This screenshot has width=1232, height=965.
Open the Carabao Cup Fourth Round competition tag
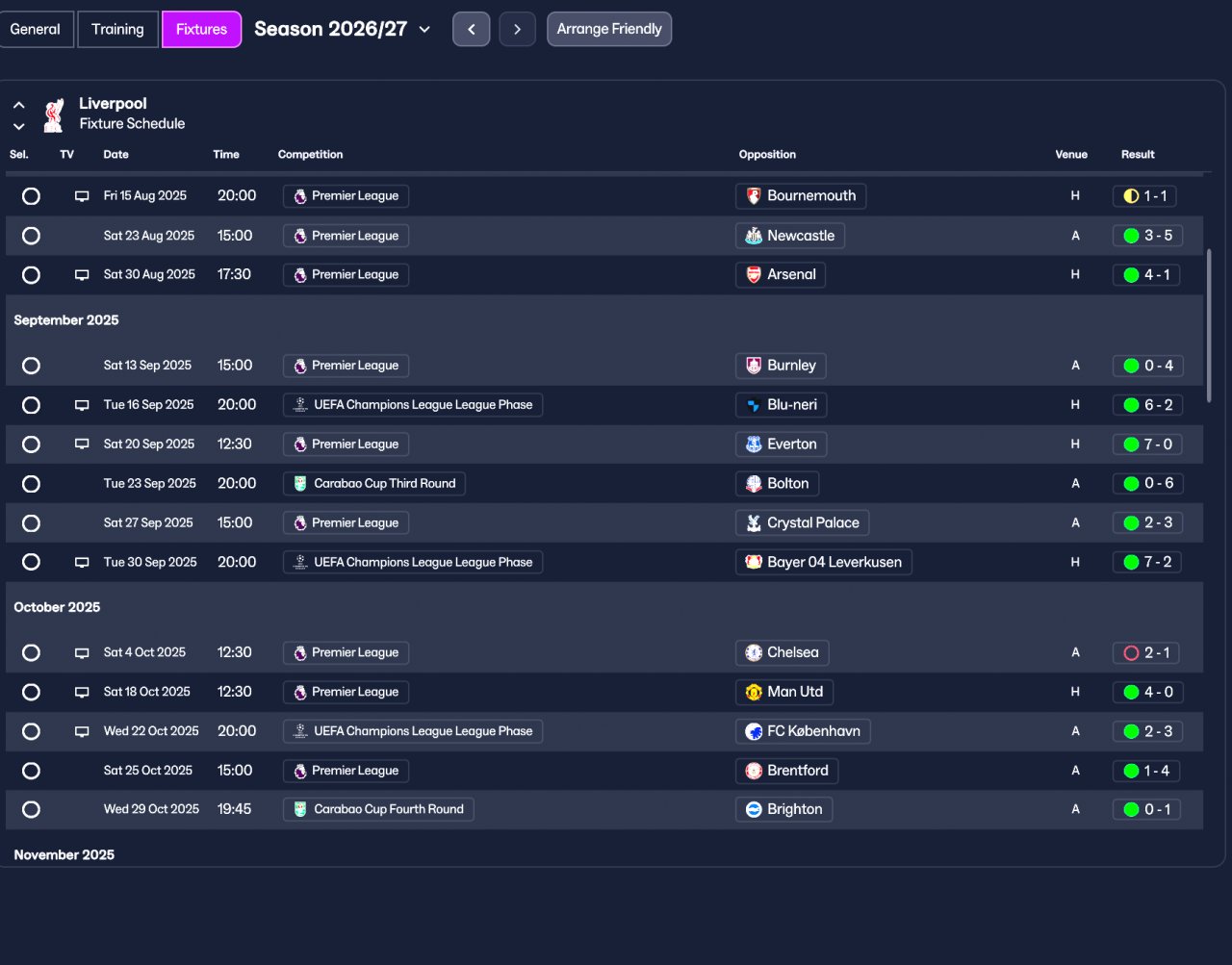pos(378,809)
